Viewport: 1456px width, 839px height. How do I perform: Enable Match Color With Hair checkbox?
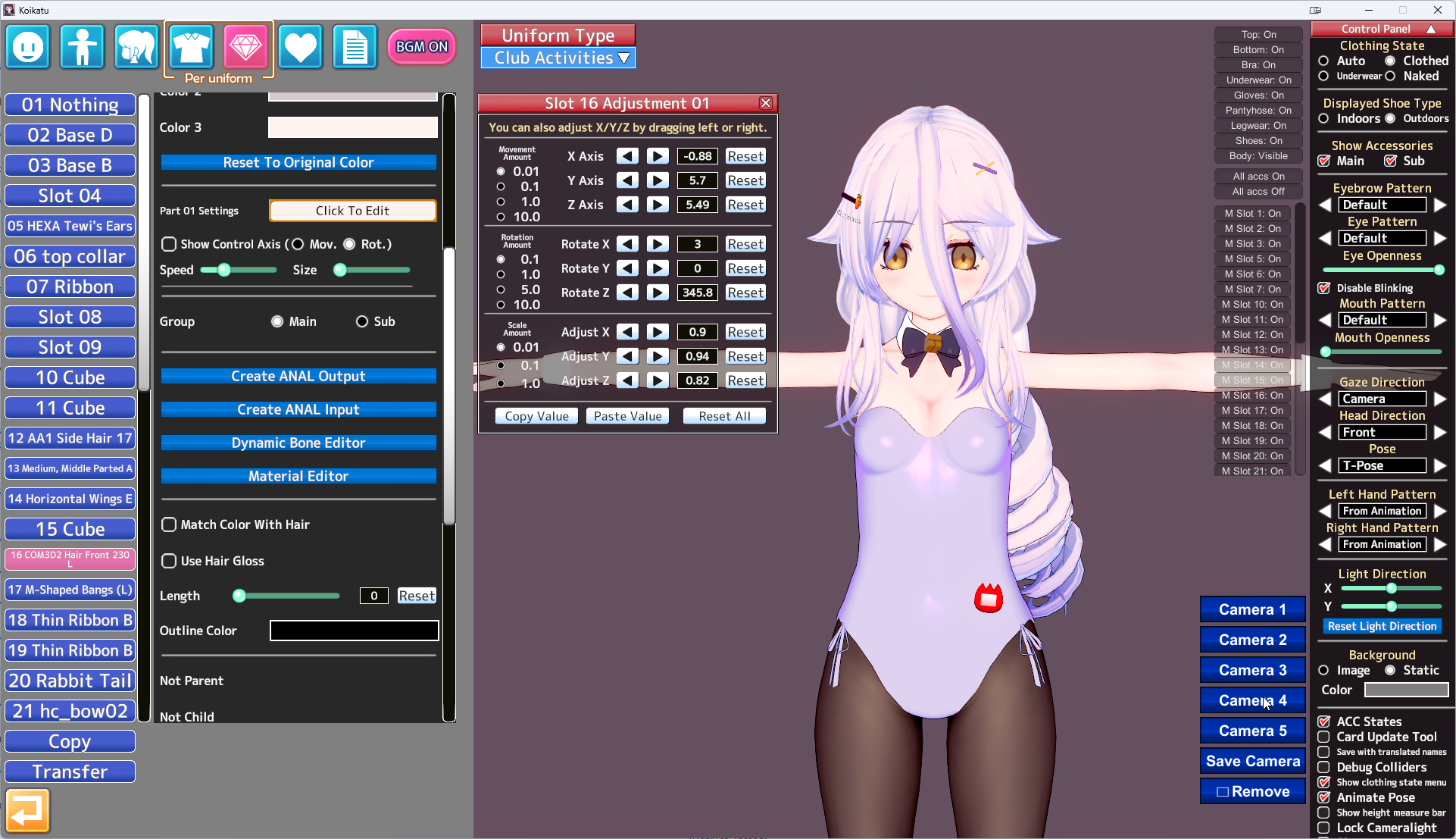[169, 524]
